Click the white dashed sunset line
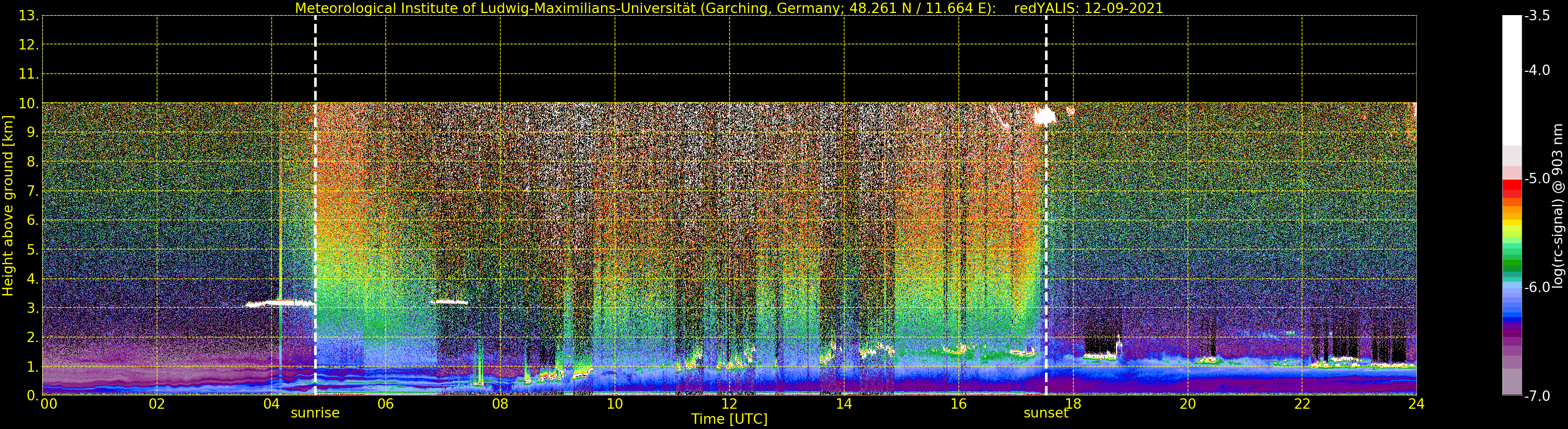The height and width of the screenshot is (429, 1568). coord(1047,205)
